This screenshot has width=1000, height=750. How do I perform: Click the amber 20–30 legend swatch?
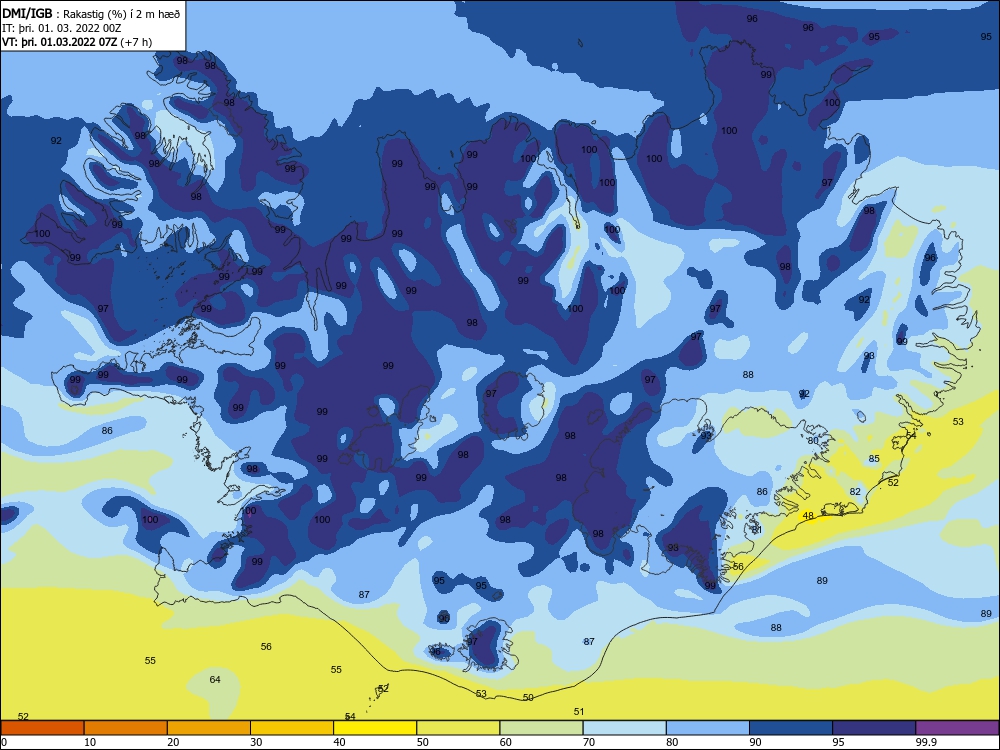click(209, 728)
